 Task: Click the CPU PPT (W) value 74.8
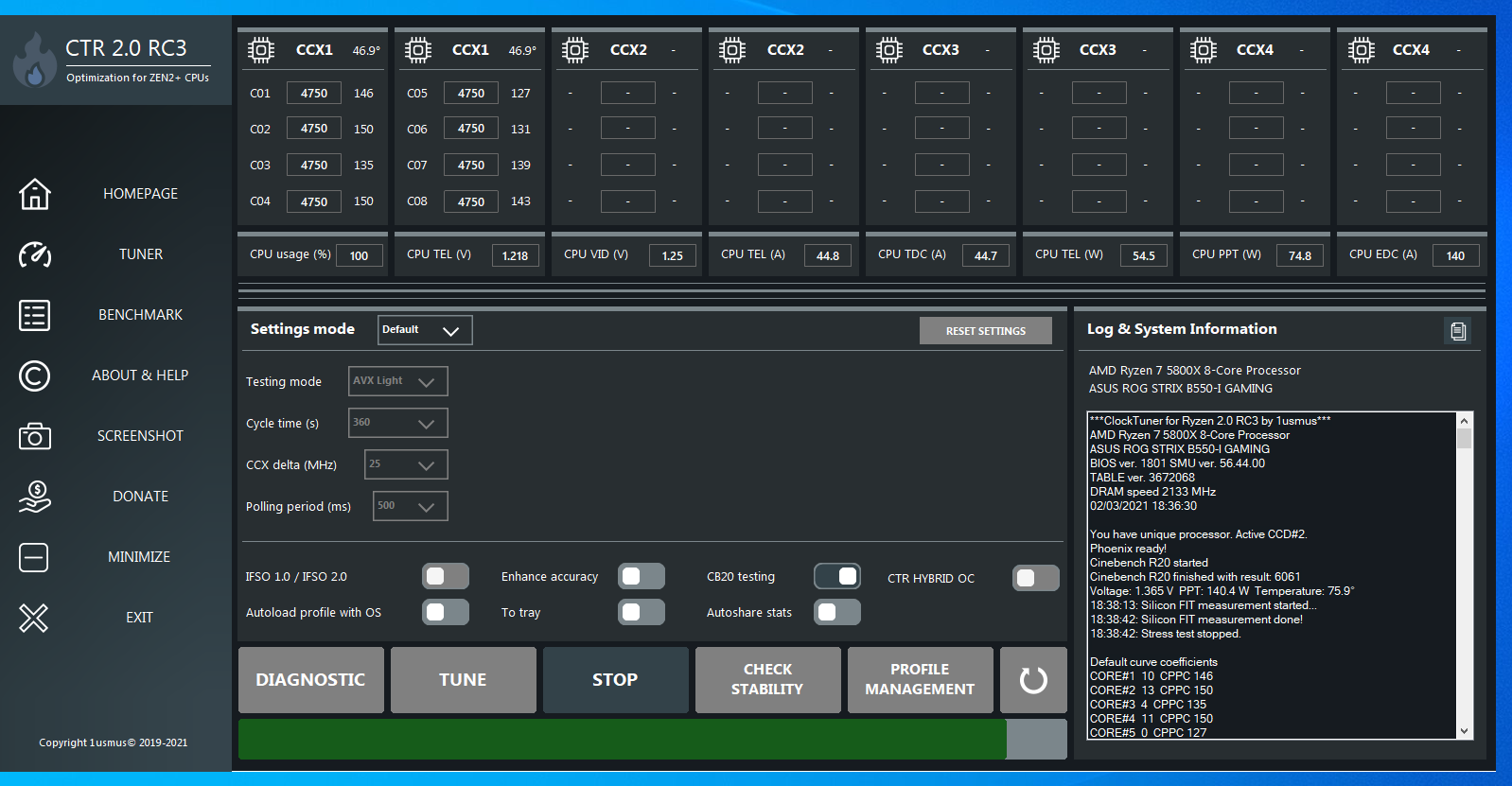pos(1300,255)
